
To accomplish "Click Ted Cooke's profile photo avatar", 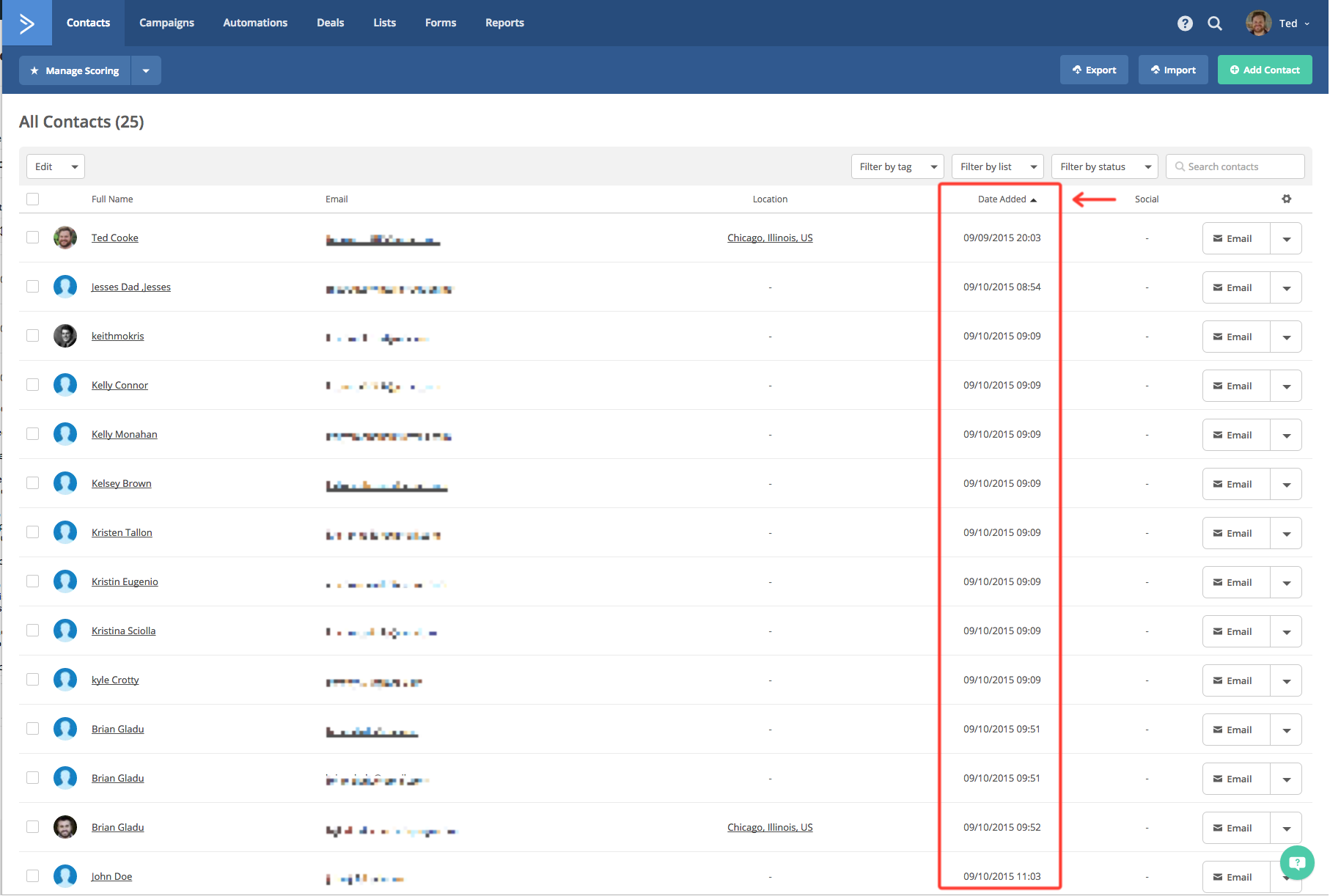I will point(65,238).
